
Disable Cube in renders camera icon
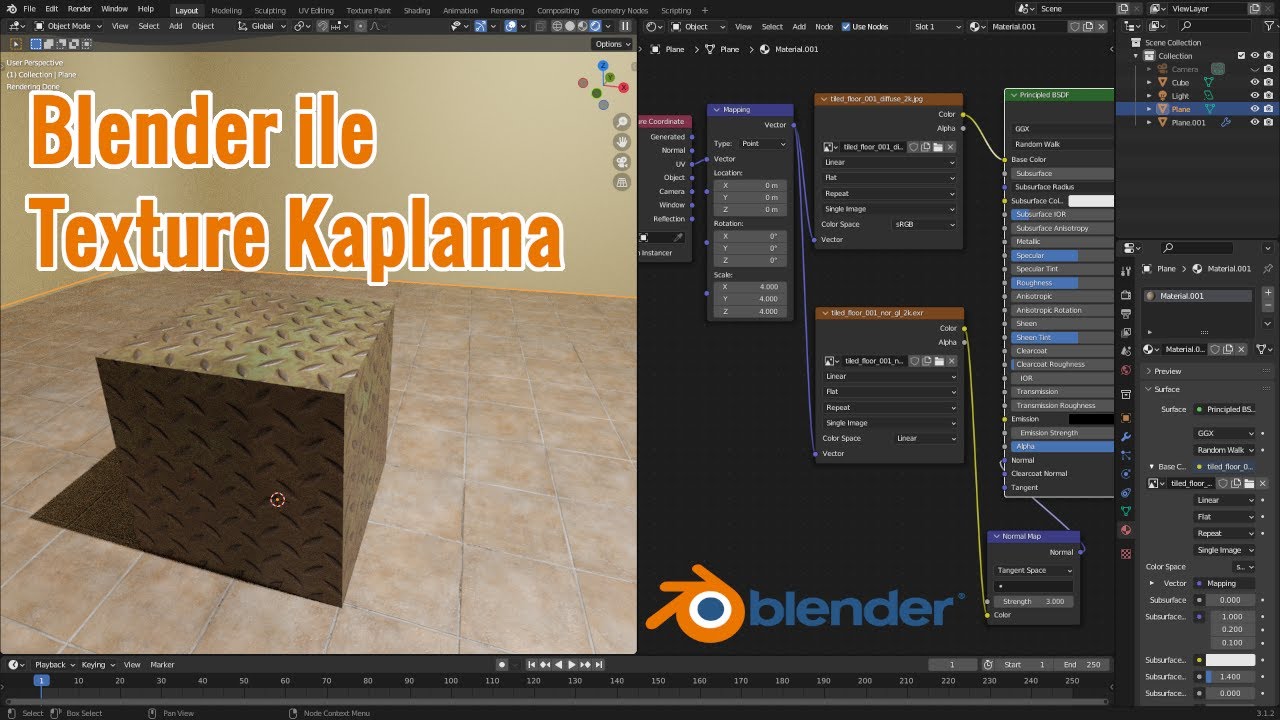click(x=1268, y=83)
